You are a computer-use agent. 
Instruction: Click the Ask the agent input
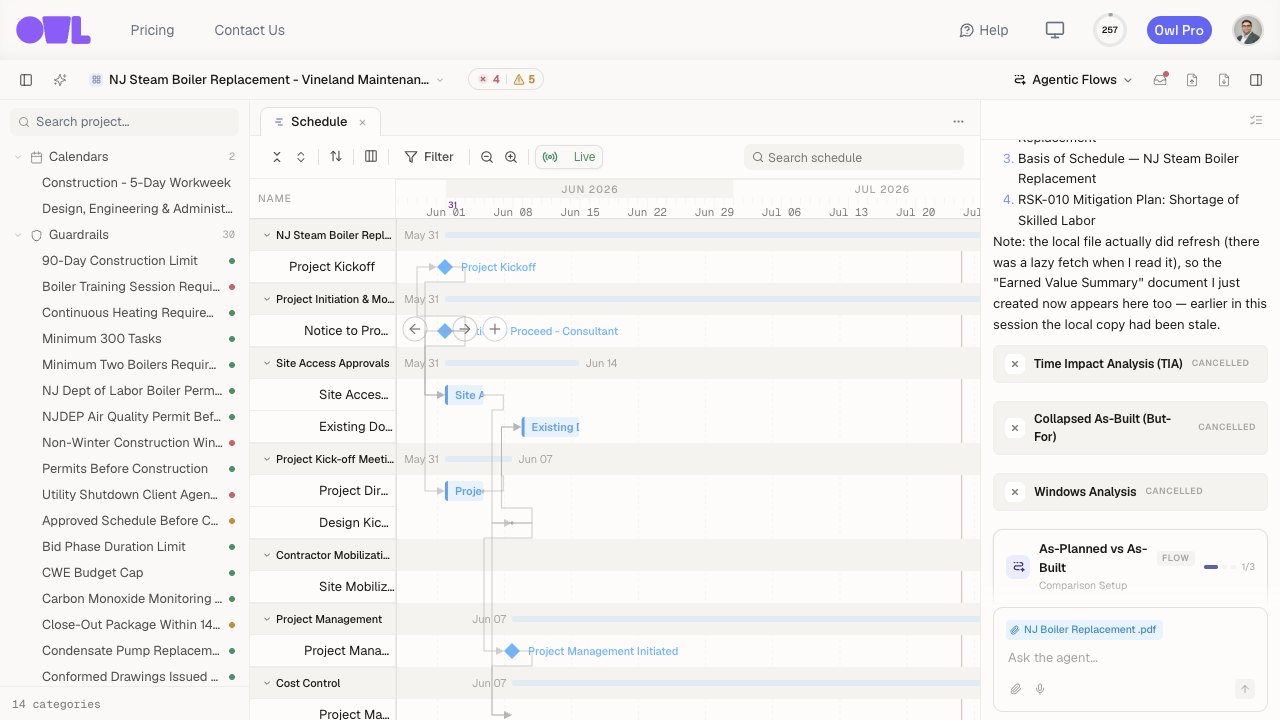tap(1130, 658)
